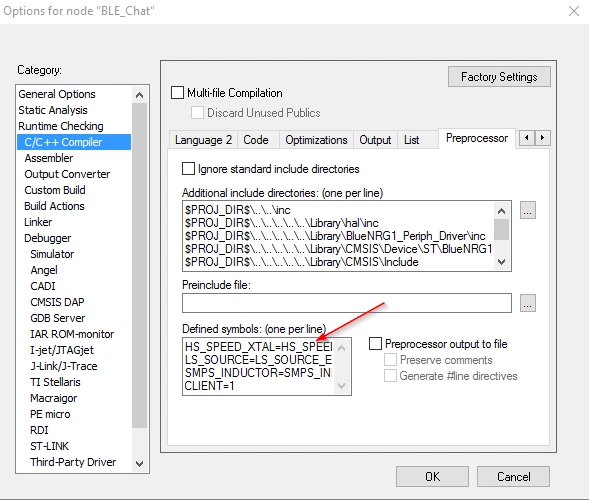Screen dimensions: 589x500
Task: Select ST-LINK category
Action: (x=74, y=446)
